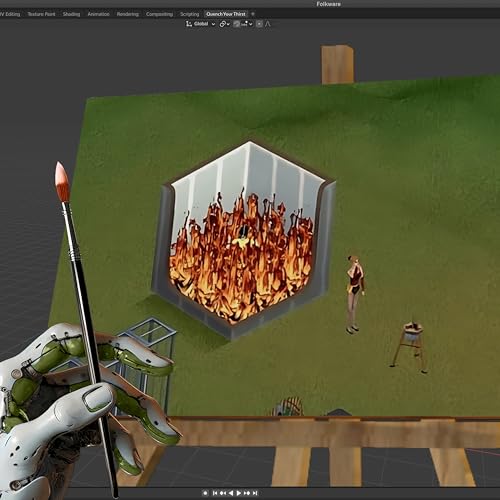Click the transform orientation axes icon
The image size is (500, 500).
[x=189, y=24]
